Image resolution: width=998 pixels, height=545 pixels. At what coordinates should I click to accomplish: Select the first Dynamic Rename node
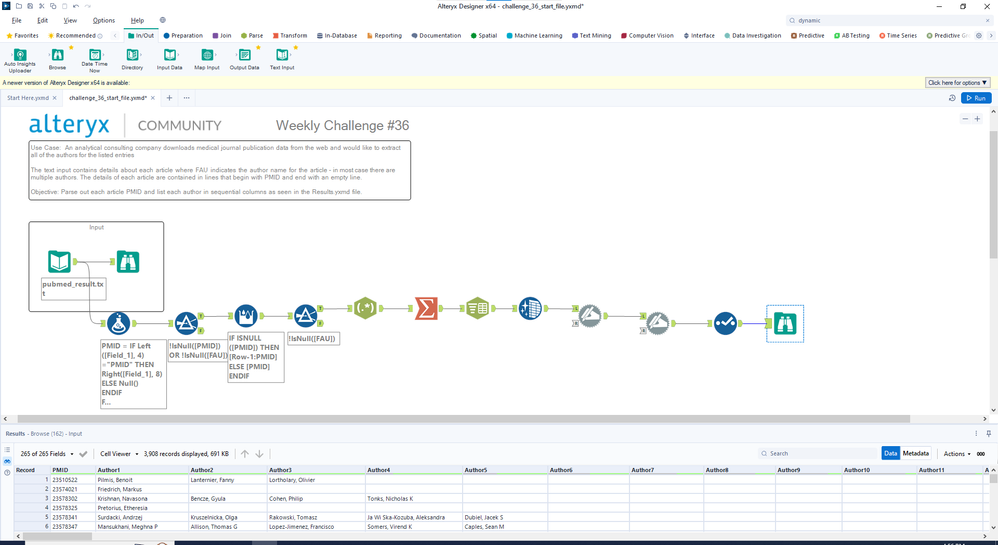click(589, 316)
